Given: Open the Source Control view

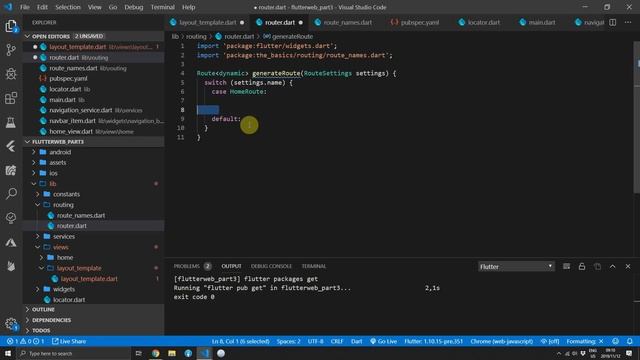Looking at the screenshot, I should tap(11, 50).
